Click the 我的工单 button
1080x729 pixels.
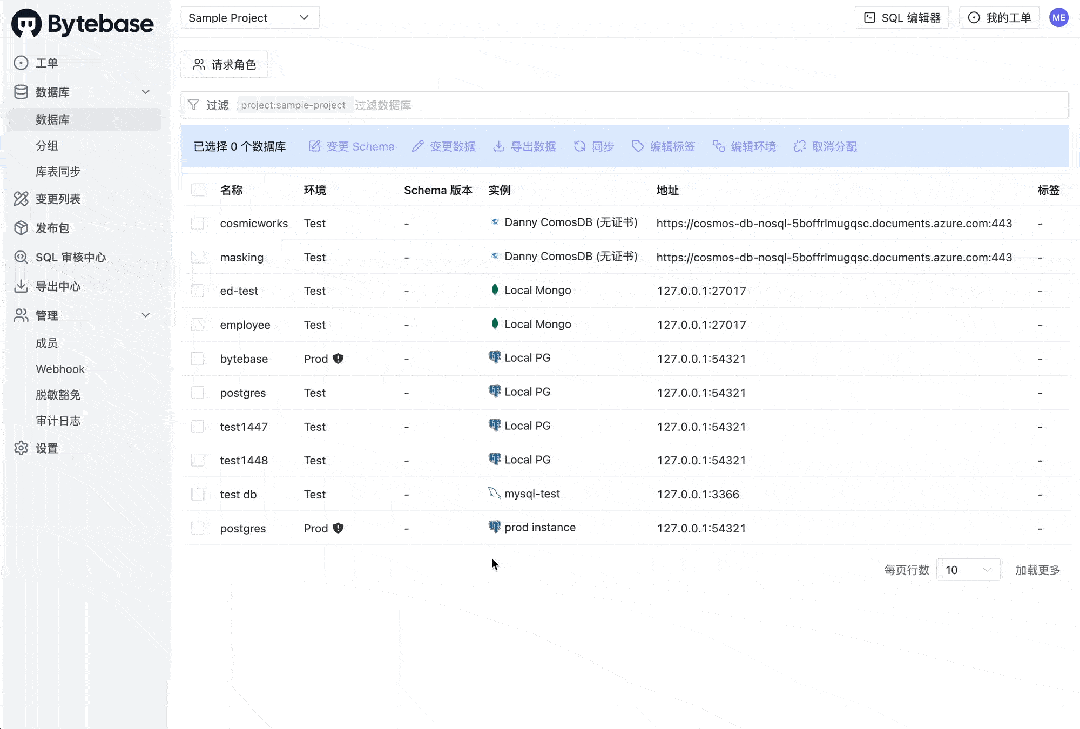click(x=999, y=18)
